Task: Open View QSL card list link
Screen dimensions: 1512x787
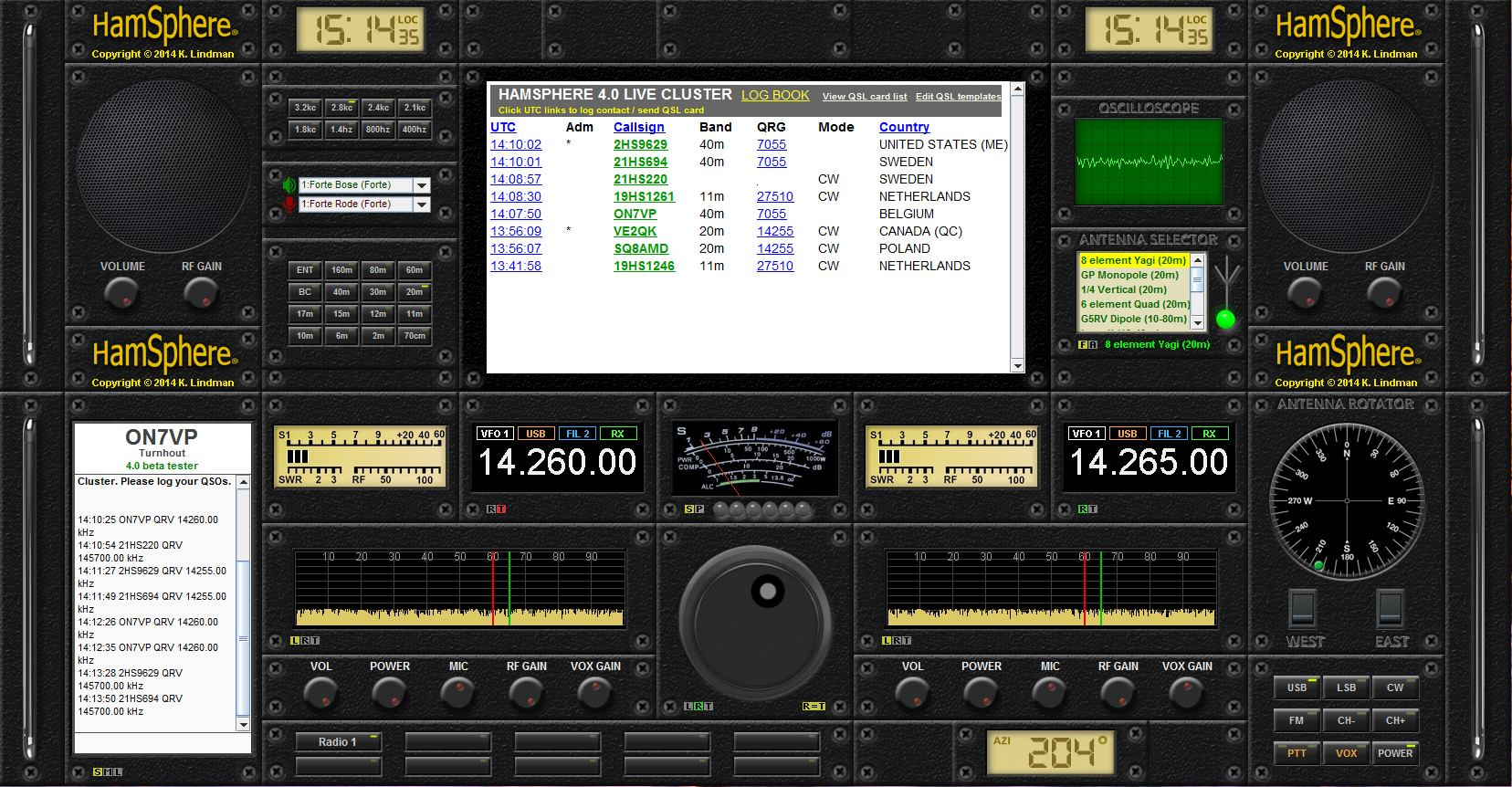Action: tap(865, 96)
